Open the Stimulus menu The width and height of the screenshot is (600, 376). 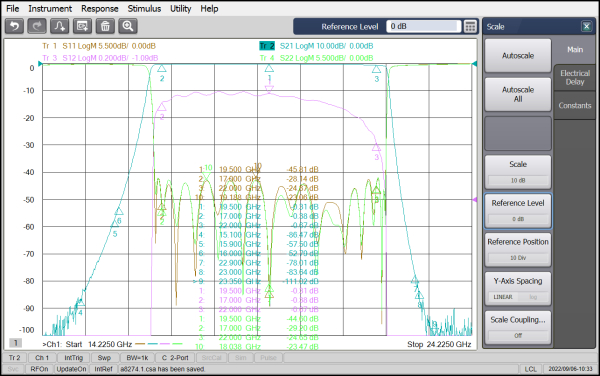click(144, 8)
